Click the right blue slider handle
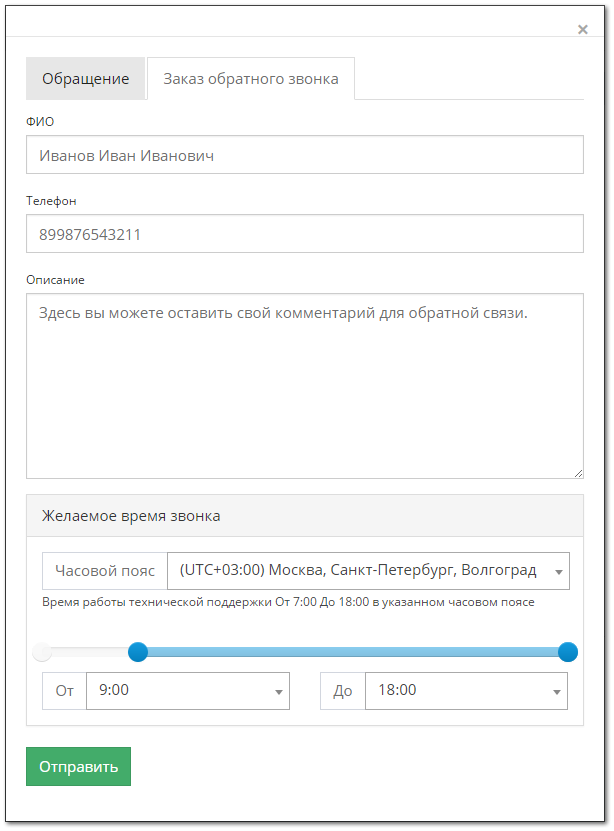The width and height of the screenshot is (614, 831). (x=567, y=652)
